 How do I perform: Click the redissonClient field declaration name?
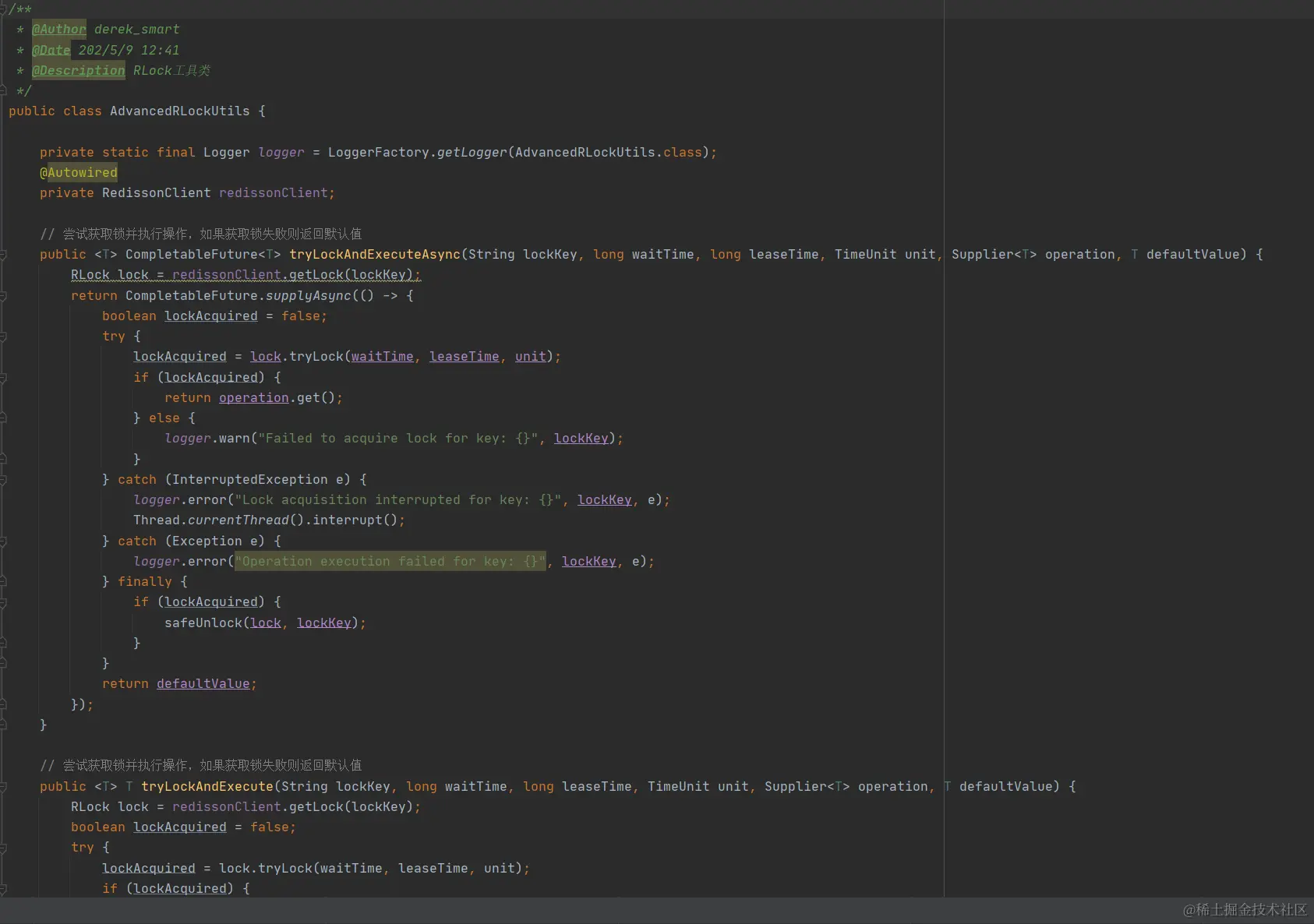pos(274,193)
